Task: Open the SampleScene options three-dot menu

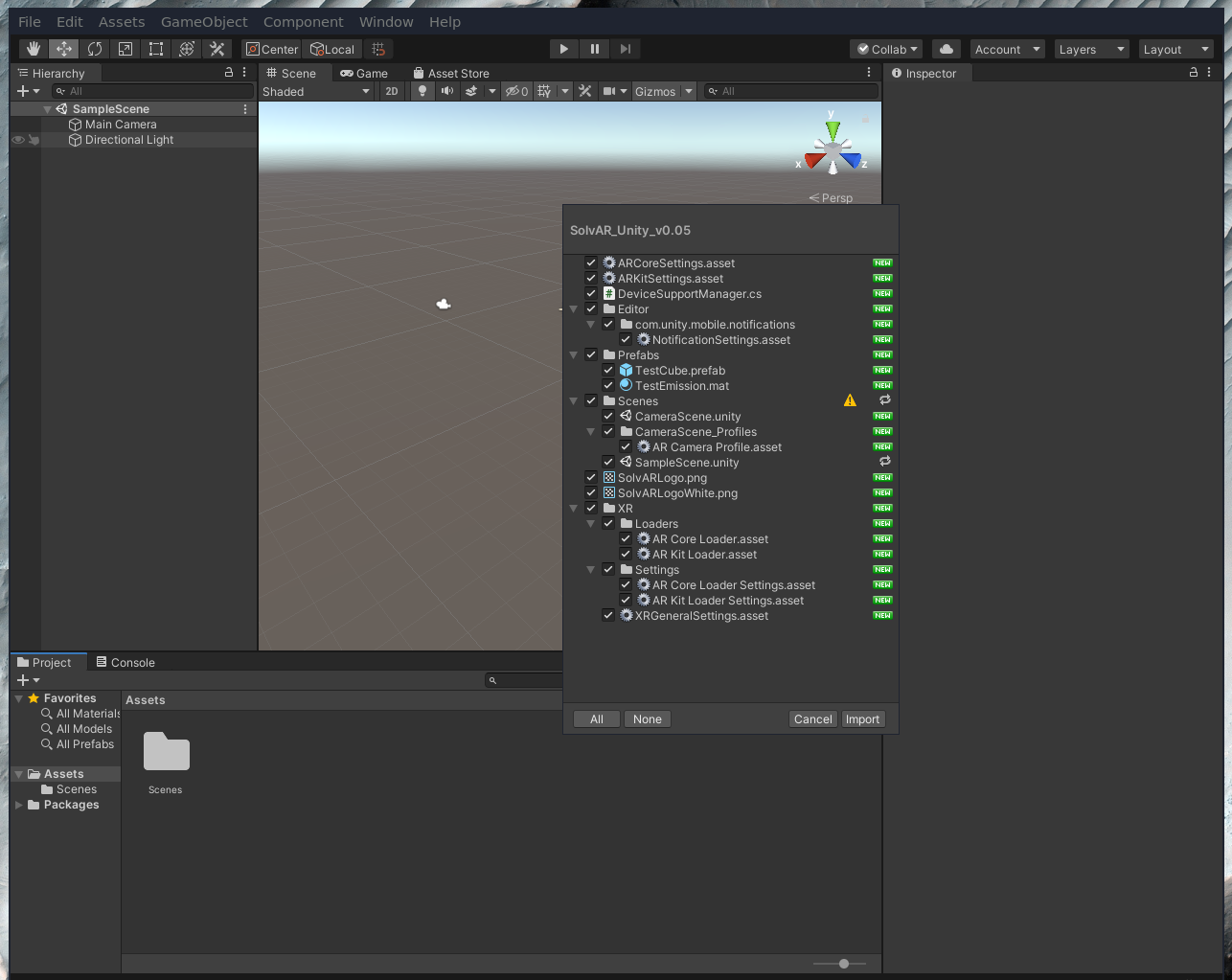Action: (x=245, y=109)
